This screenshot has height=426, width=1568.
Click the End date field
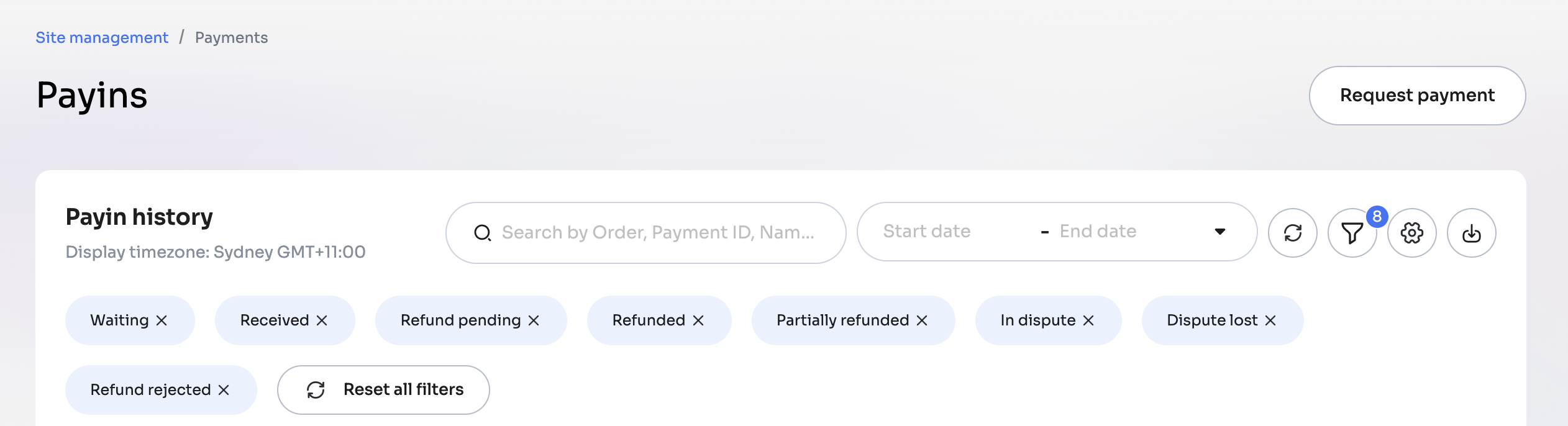coord(1098,232)
